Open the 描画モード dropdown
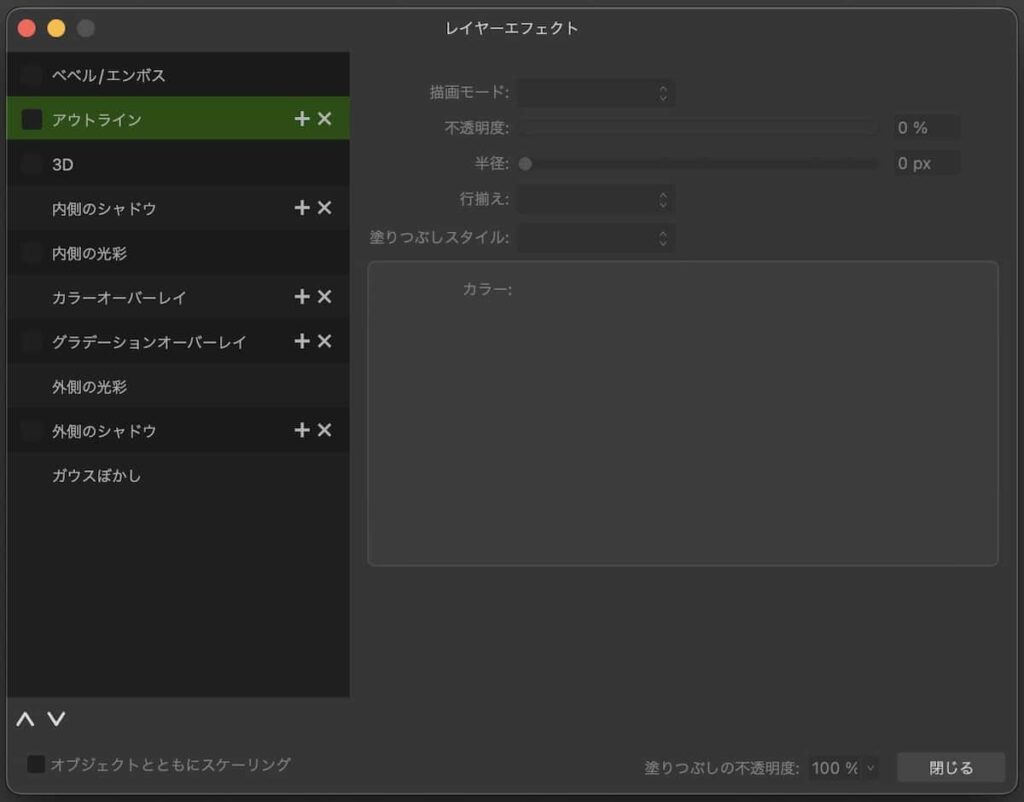This screenshot has height=802, width=1024. tap(596, 93)
